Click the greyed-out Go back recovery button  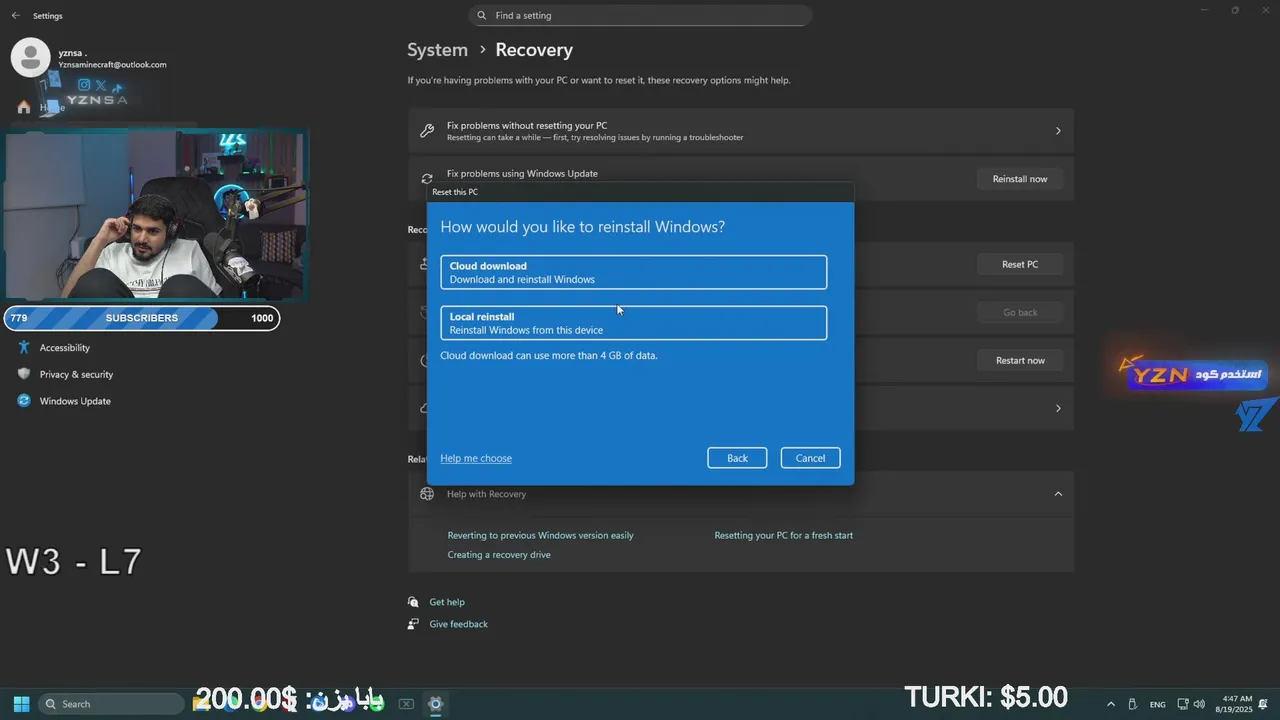[1020, 312]
